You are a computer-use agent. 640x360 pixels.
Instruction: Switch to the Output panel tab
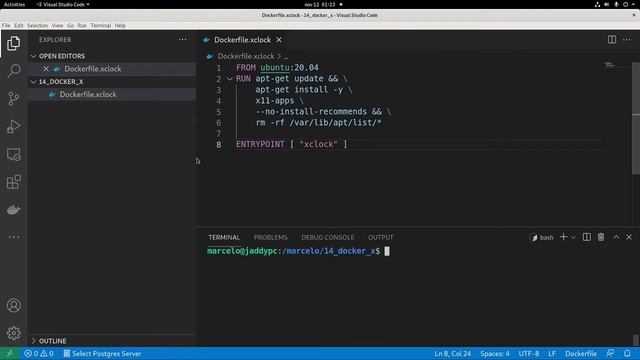(381, 237)
